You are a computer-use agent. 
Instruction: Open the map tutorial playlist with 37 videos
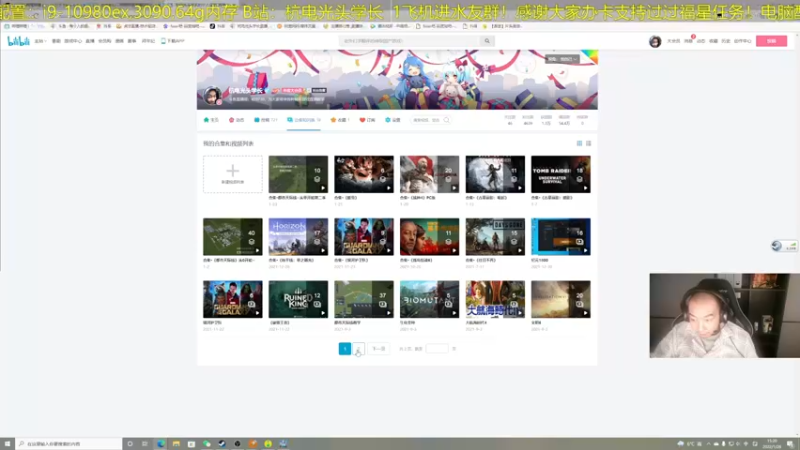tap(364, 299)
